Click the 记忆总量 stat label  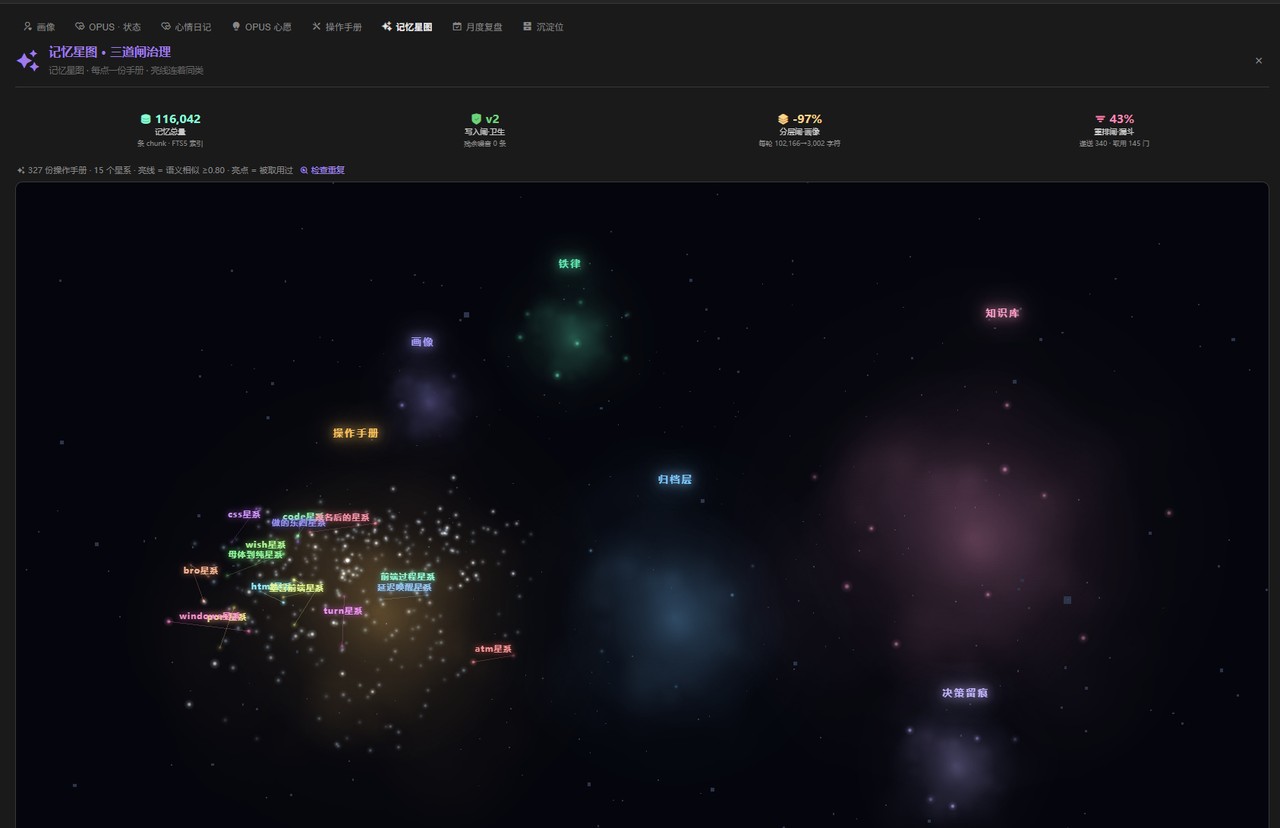click(x=170, y=132)
